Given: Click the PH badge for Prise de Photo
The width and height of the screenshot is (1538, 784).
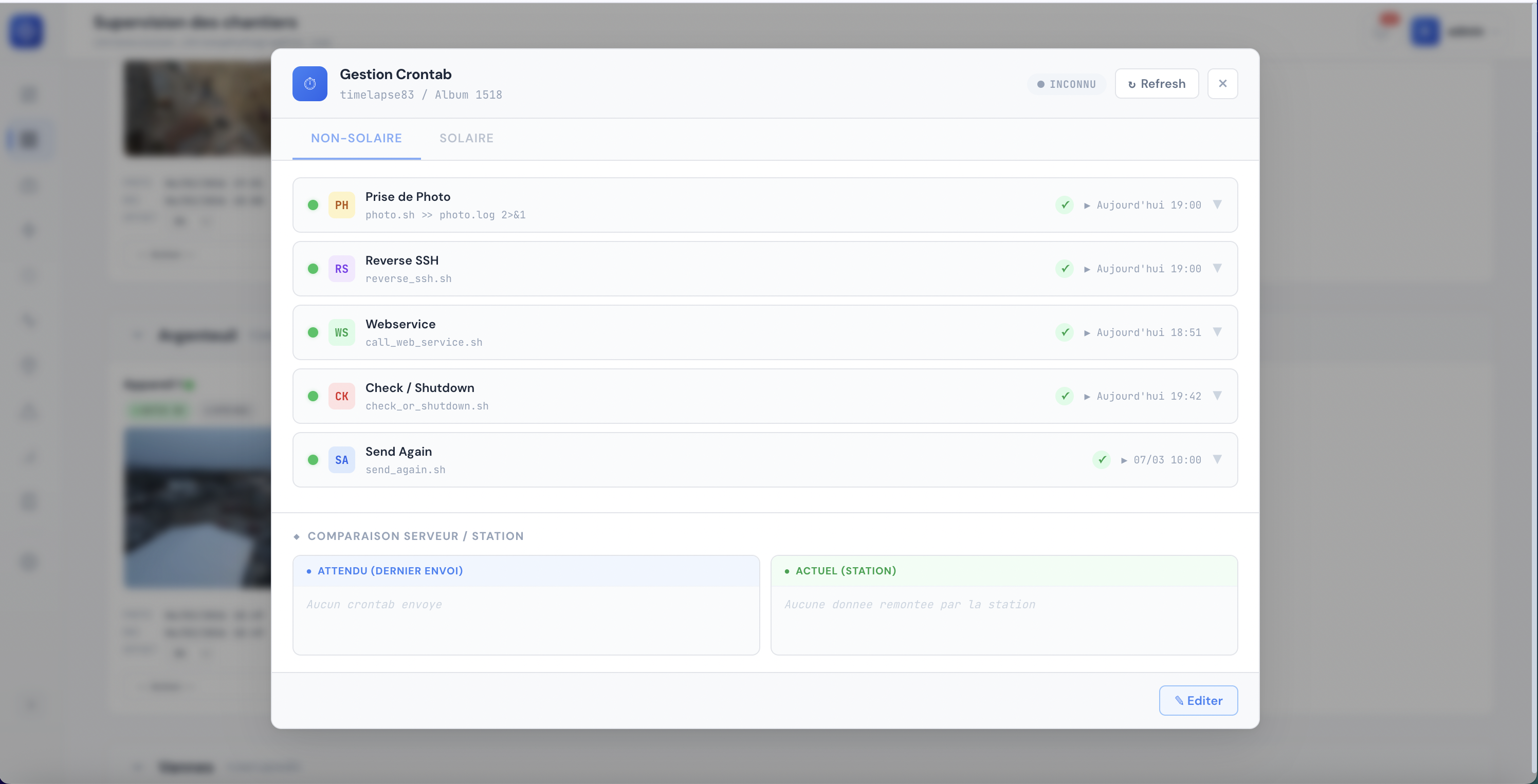Looking at the screenshot, I should pyautogui.click(x=341, y=204).
